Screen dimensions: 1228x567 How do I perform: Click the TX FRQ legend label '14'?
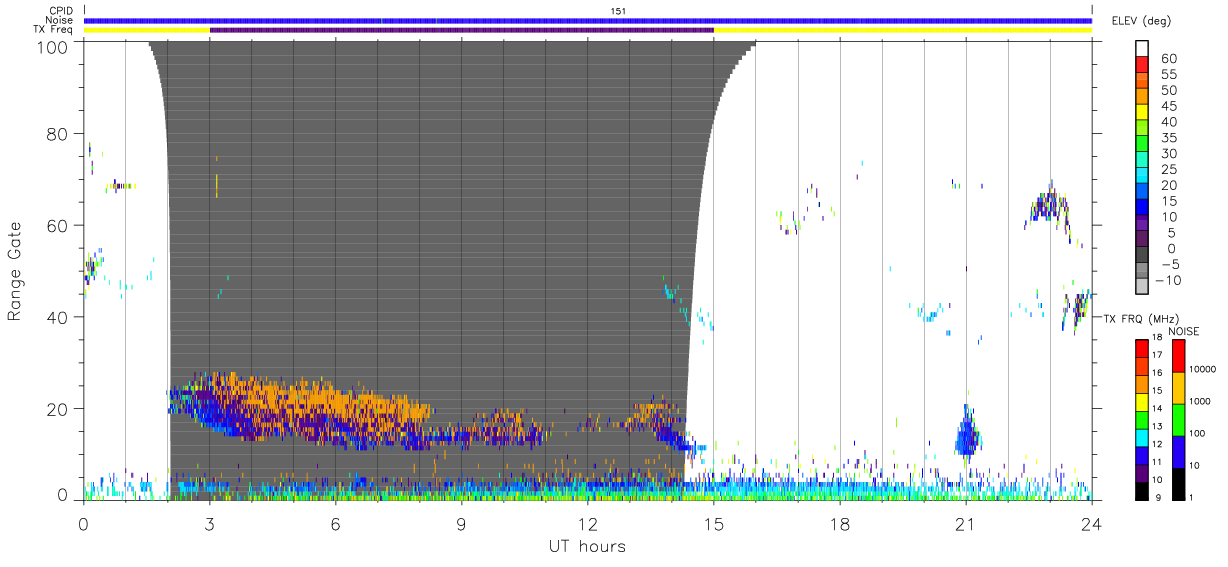(1156, 409)
